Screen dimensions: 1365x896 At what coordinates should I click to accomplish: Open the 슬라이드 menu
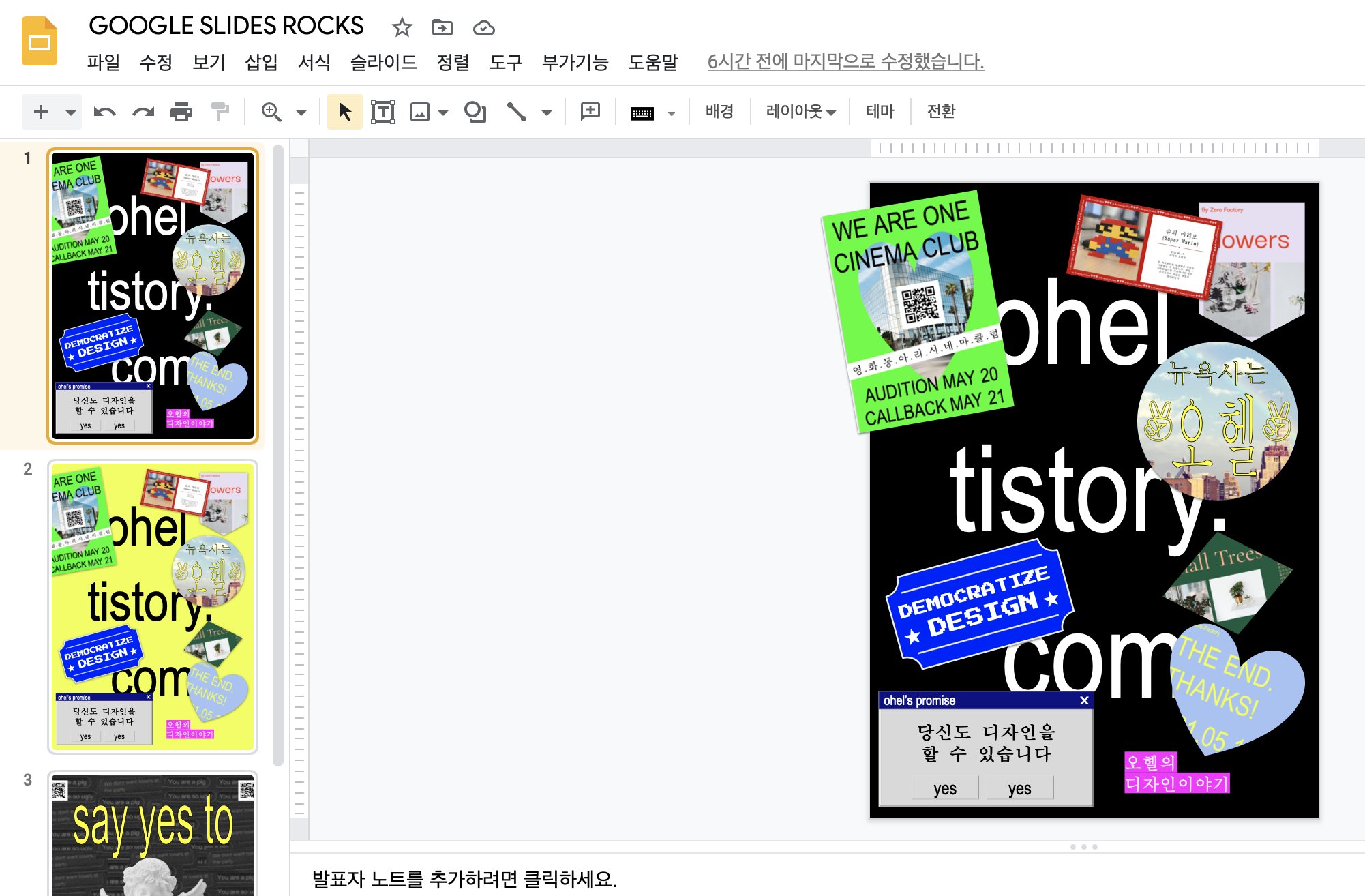(x=383, y=62)
